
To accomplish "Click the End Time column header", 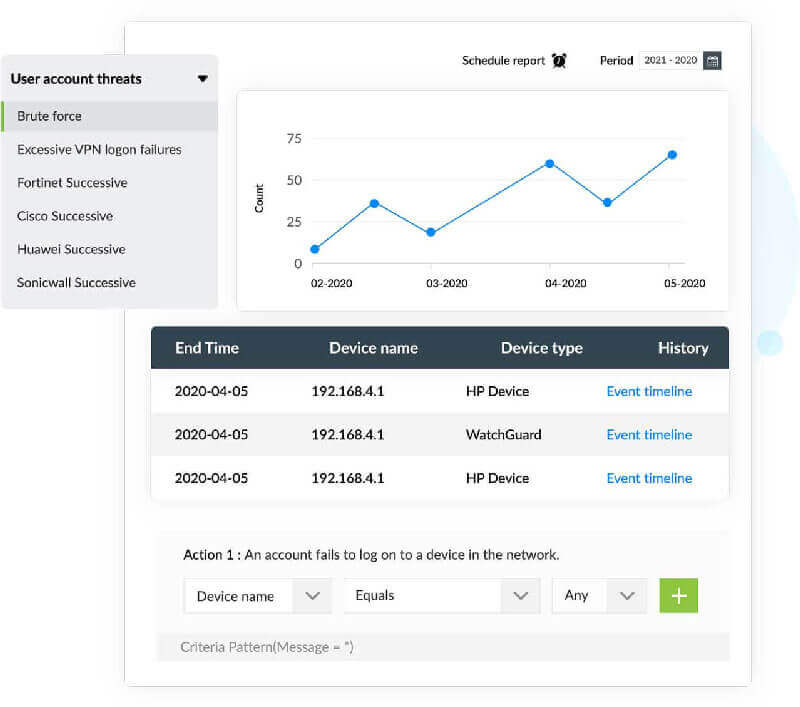I will tap(207, 348).
